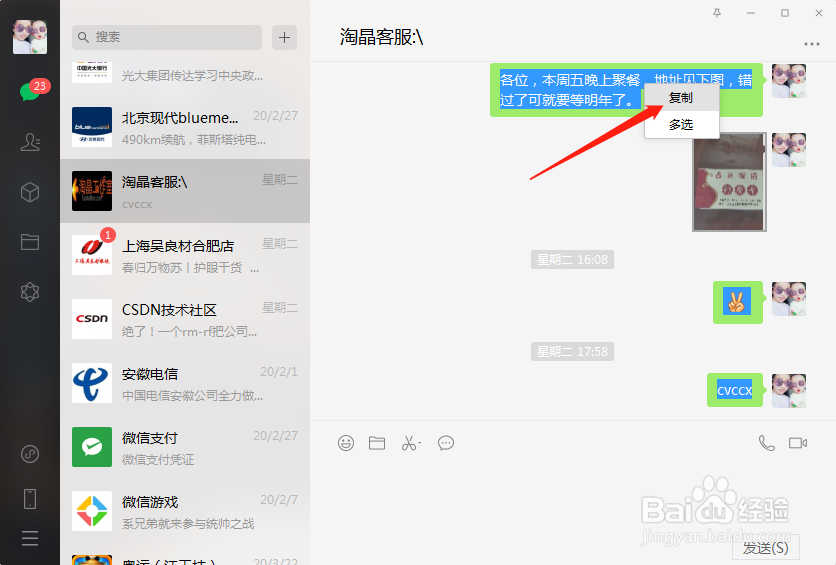Open the three-dots chat info menu

click(811, 44)
